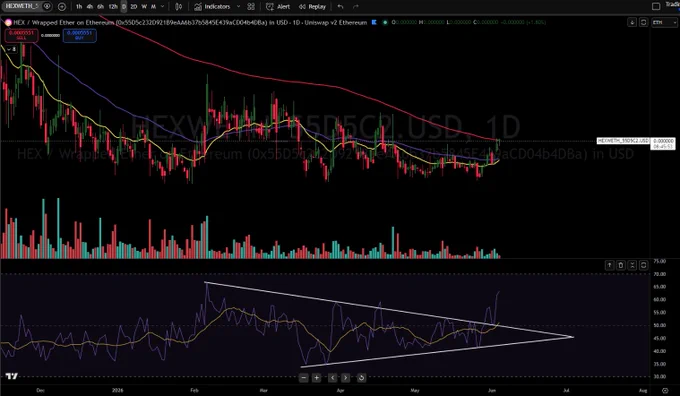This screenshot has height=396, width=680.
Task: Click the blue K icon after Uniswap title
Action: click(374, 22)
